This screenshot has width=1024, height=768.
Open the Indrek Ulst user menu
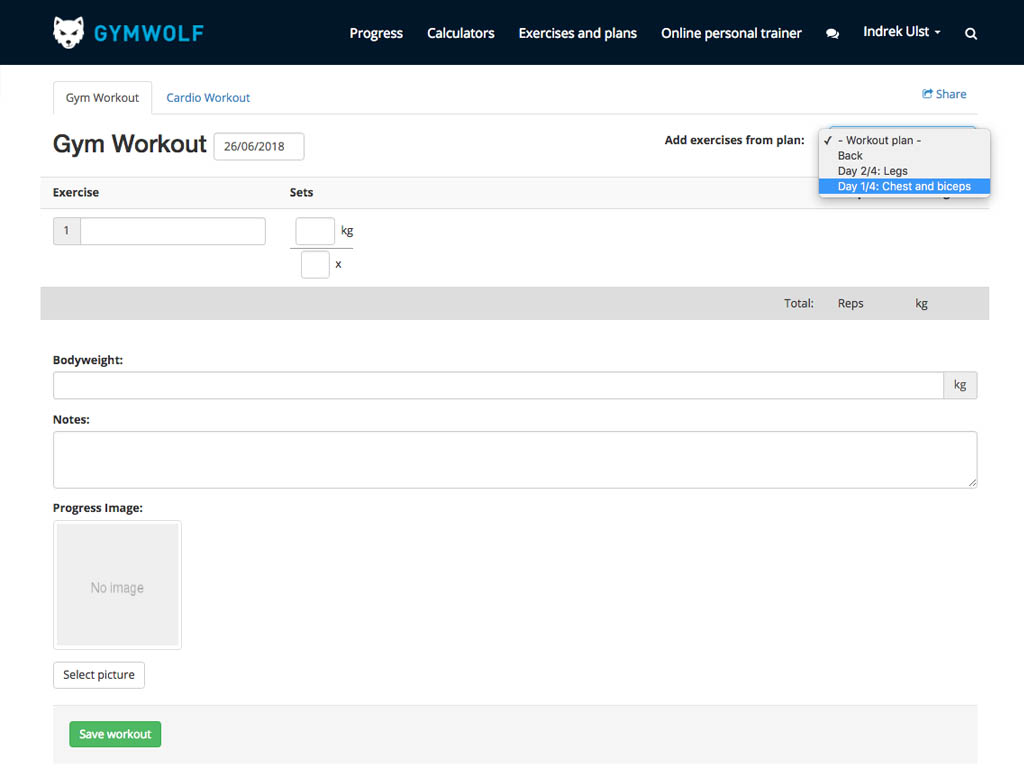click(901, 32)
